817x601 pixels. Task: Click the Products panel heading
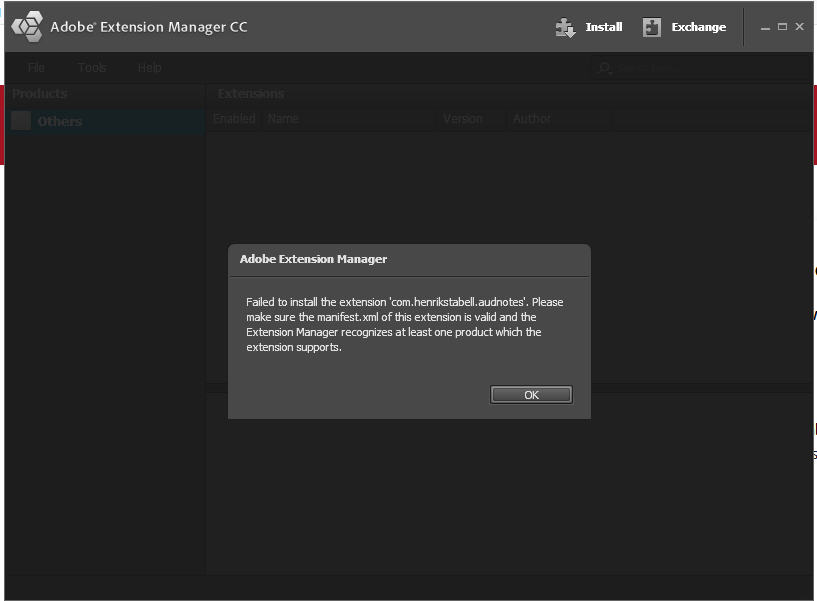click(x=40, y=94)
